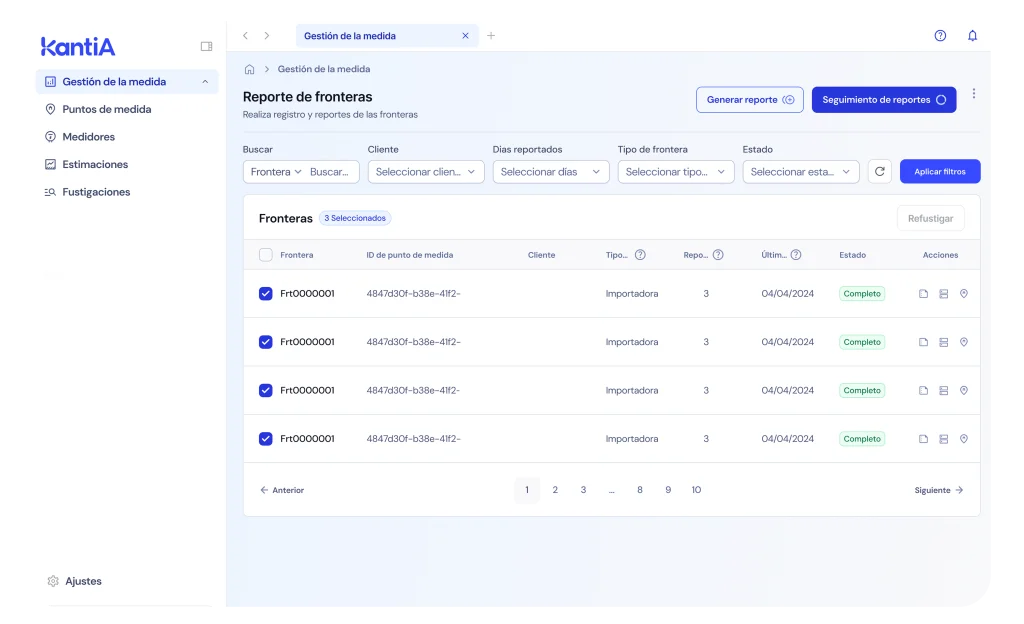
Task: Open the help question mark icon
Action: [x=940, y=36]
